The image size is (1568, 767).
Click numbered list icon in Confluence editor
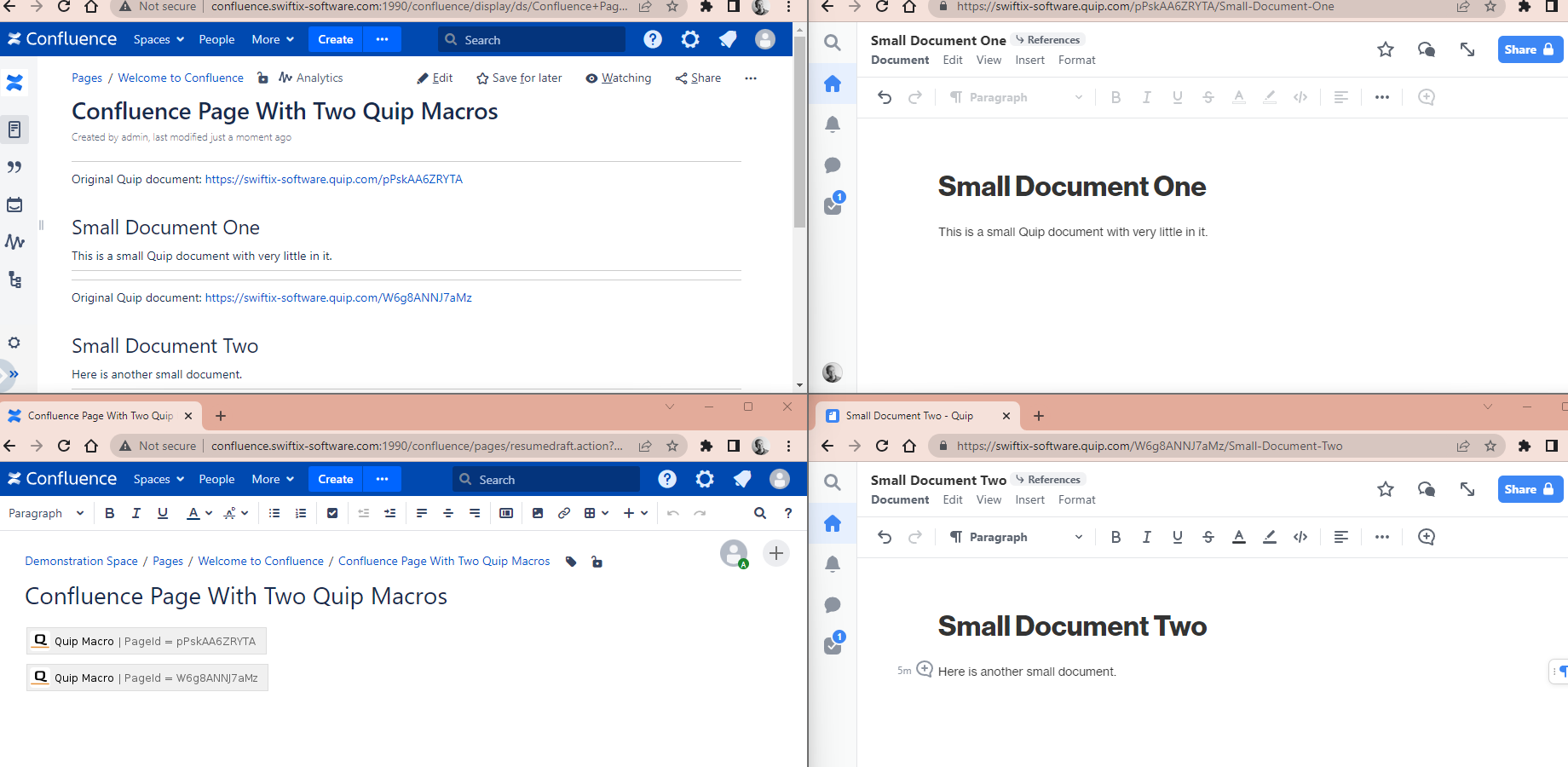pyautogui.click(x=301, y=513)
